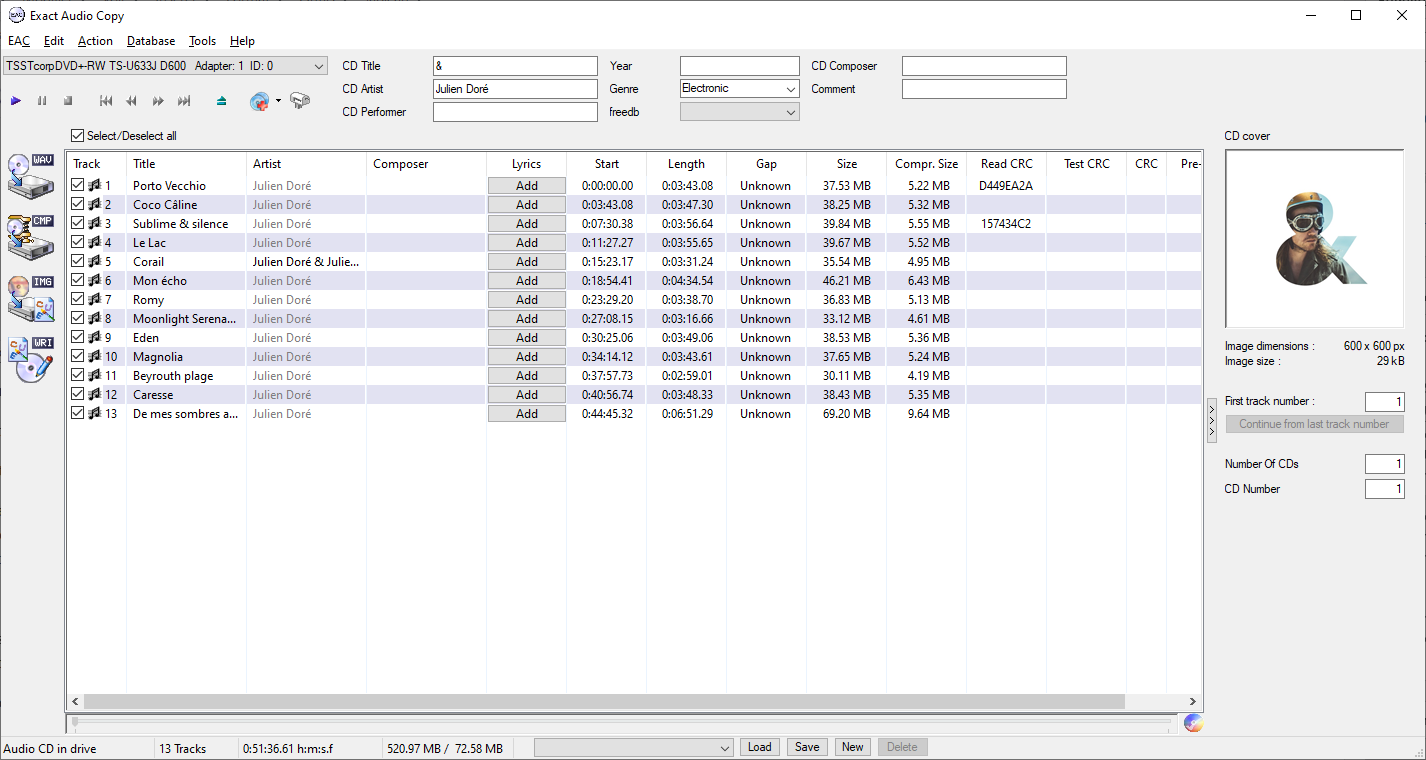The image size is (1426, 760).
Task: Click the IMG copy image icon
Action: pyautogui.click(x=31, y=297)
